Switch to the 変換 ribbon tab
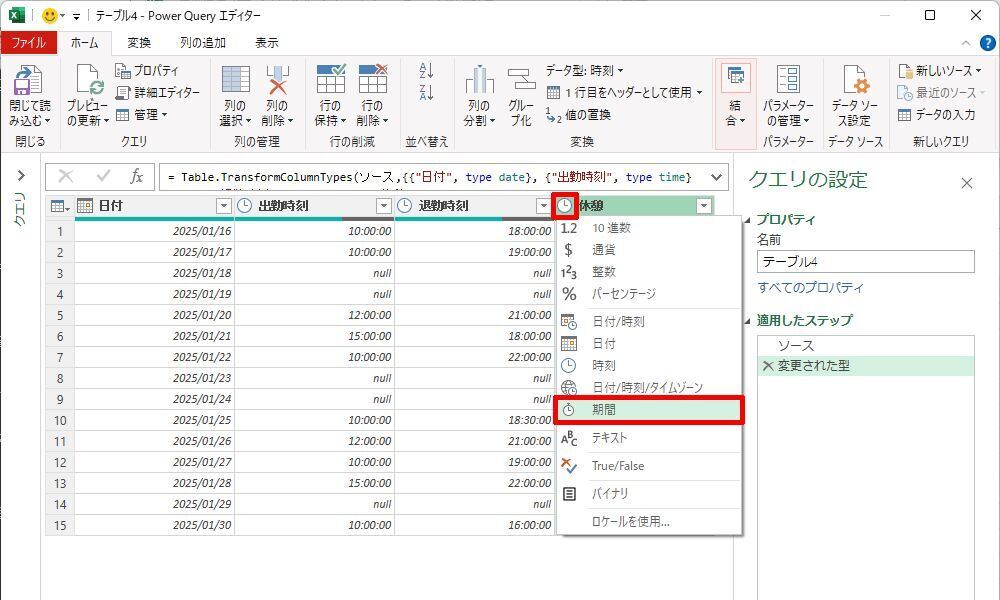The height and width of the screenshot is (600, 1000). tap(139, 43)
